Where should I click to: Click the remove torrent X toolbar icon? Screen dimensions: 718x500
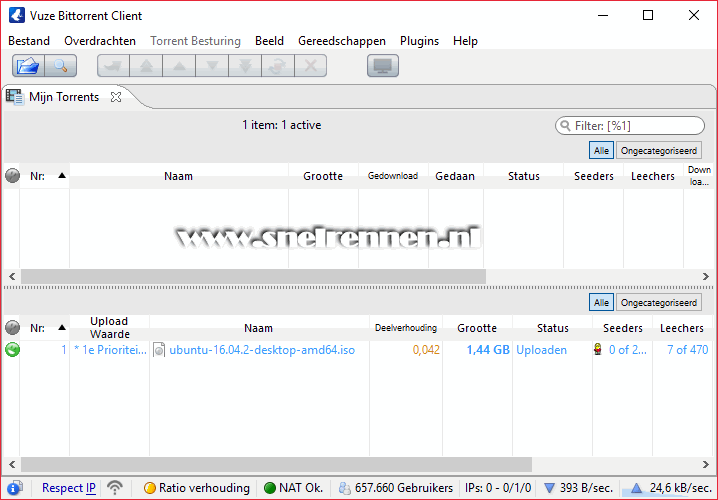pos(310,66)
